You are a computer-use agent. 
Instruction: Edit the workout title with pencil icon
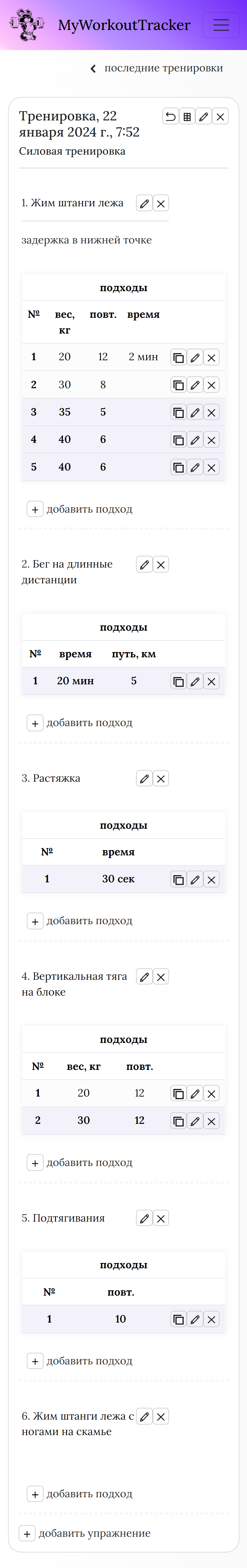(204, 116)
